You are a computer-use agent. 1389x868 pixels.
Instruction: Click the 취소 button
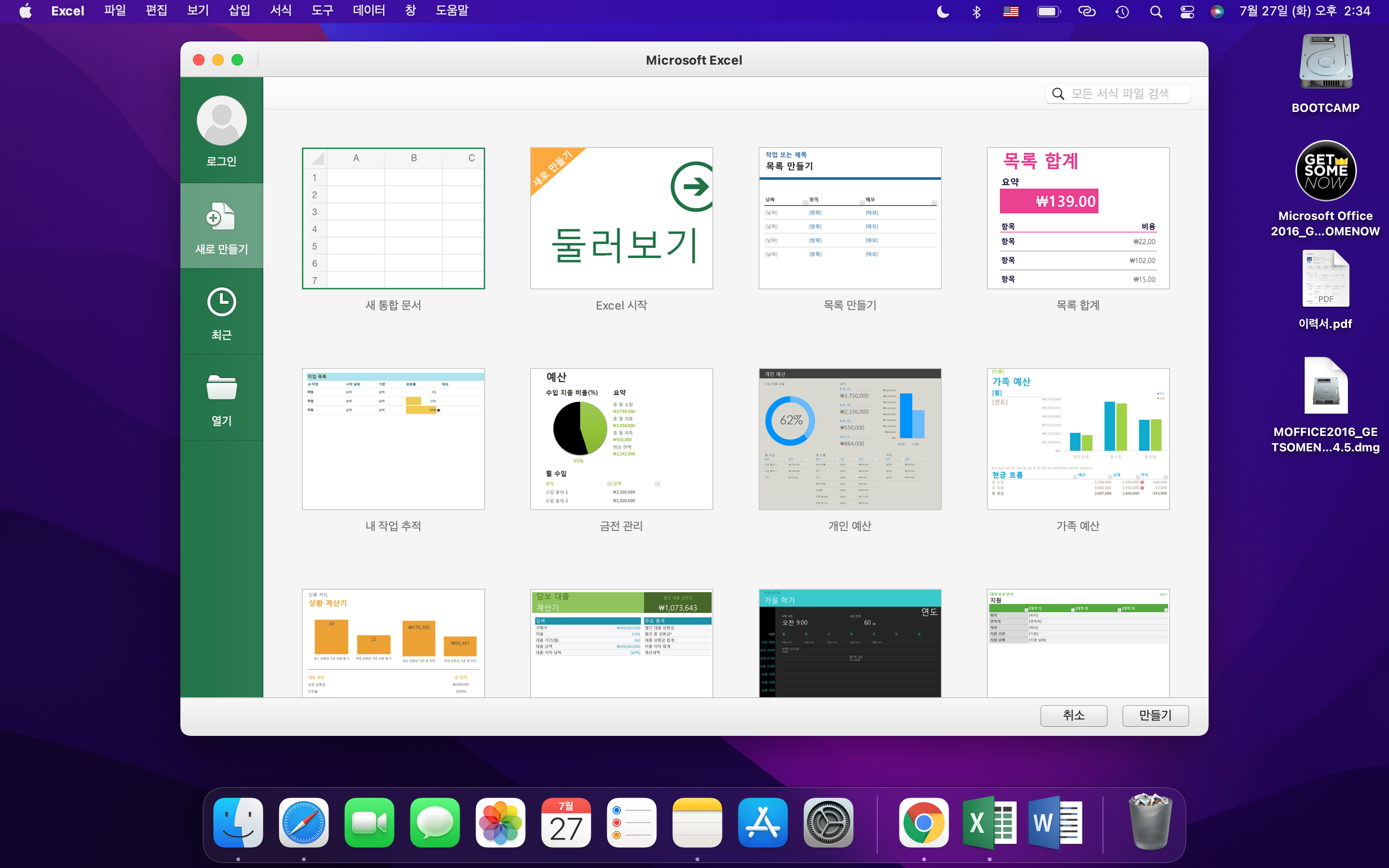[x=1074, y=715]
